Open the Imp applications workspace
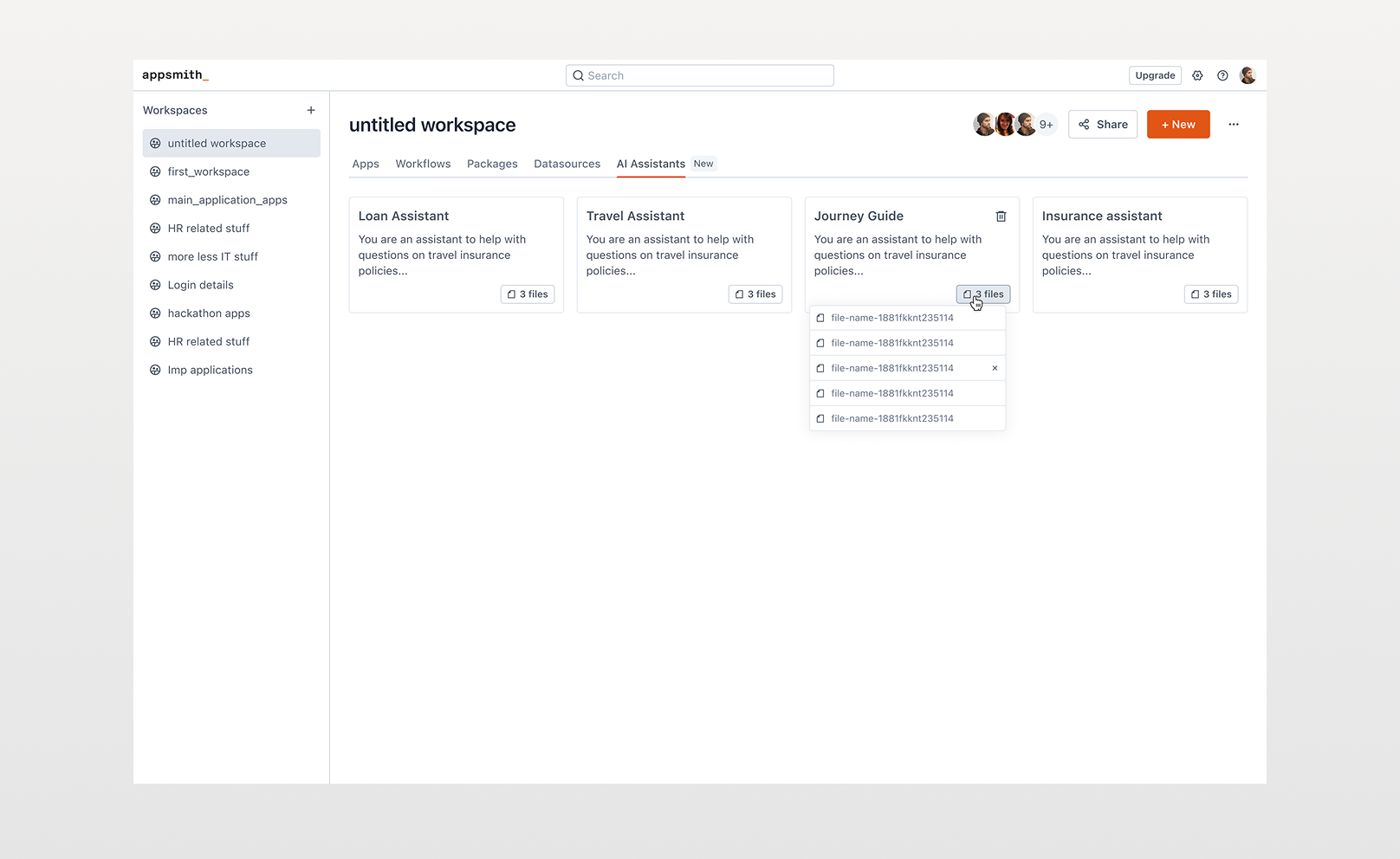The width and height of the screenshot is (1400, 859). pyautogui.click(x=231, y=370)
